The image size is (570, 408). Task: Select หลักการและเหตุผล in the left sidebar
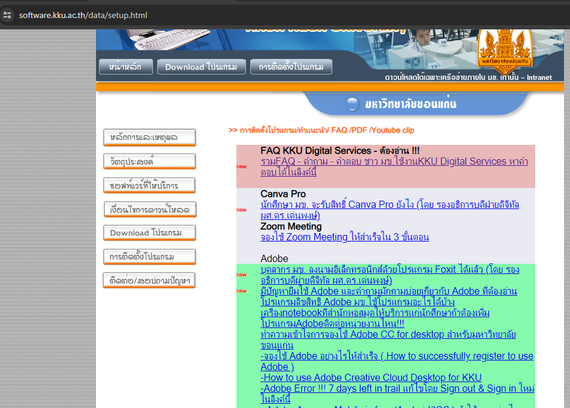click(149, 137)
